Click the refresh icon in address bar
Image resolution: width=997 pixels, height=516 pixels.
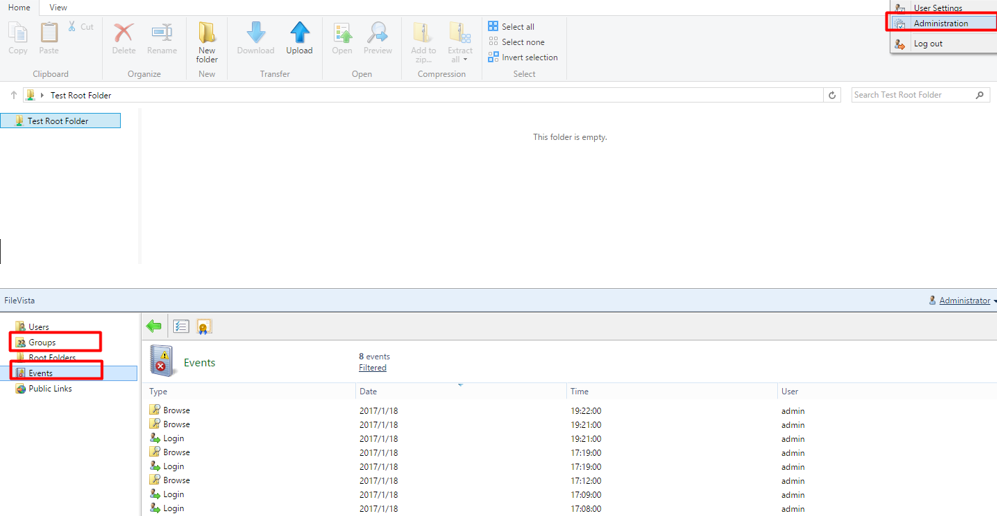pyautogui.click(x=832, y=95)
